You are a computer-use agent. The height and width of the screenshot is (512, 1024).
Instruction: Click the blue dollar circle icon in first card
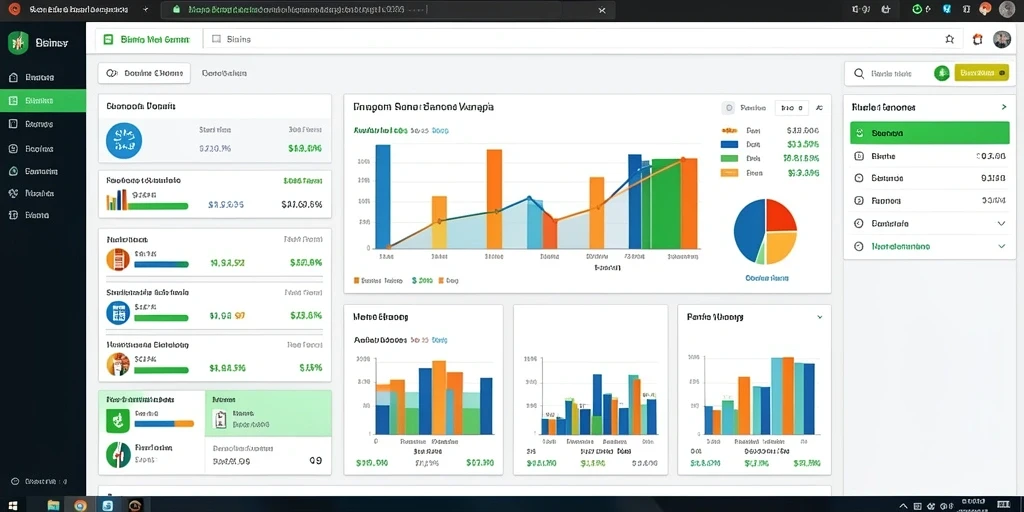coord(123,140)
